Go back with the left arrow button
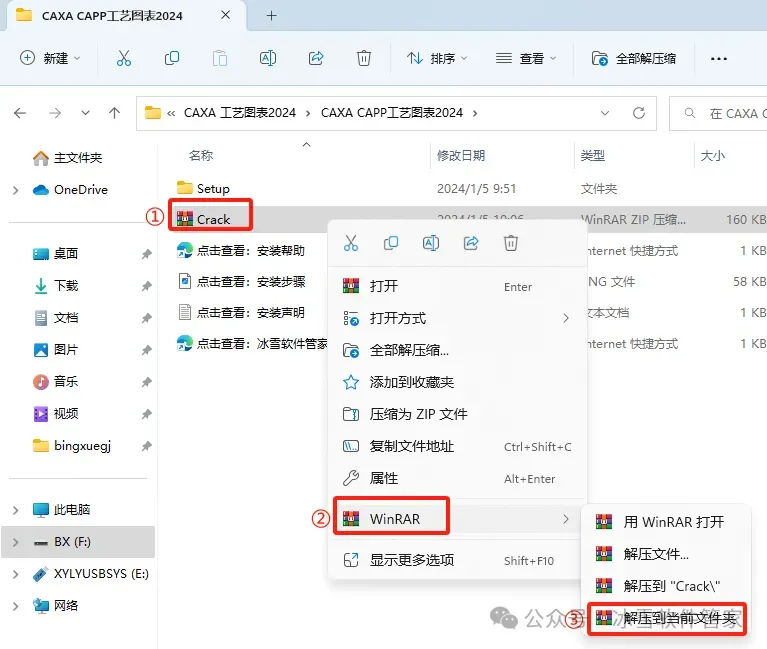 (x=20, y=113)
